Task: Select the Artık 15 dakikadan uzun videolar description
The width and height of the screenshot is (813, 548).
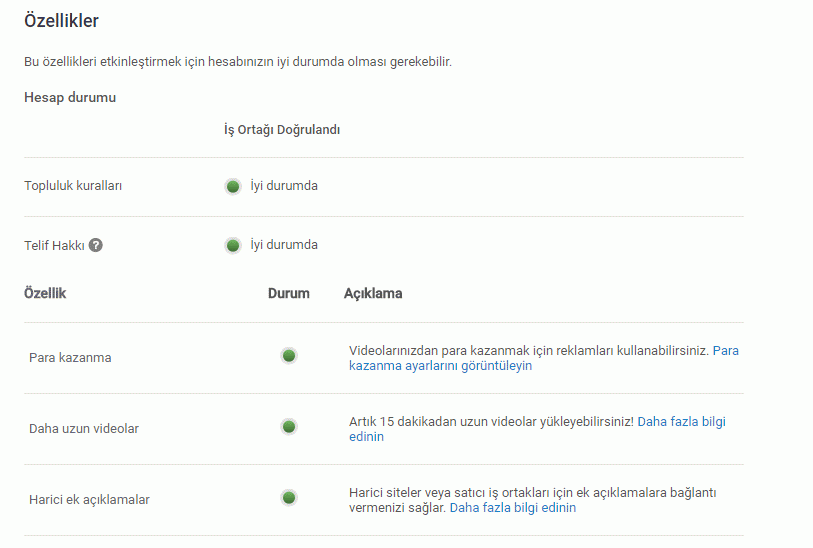Action: [x=492, y=422]
